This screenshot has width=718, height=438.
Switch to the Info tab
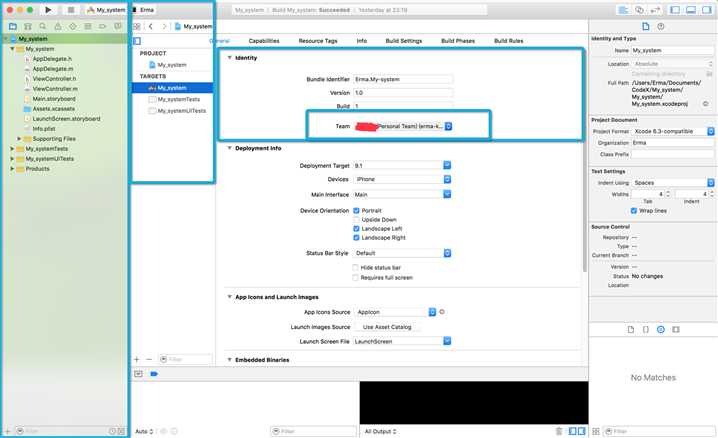362,41
